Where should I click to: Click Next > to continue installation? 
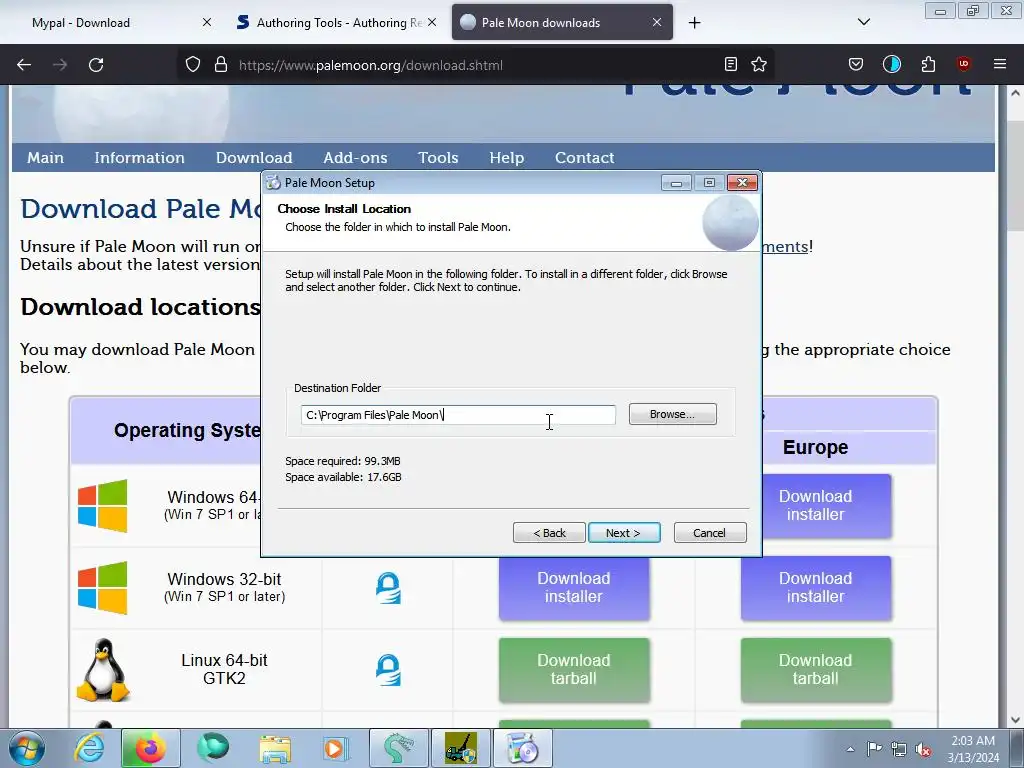pyautogui.click(x=624, y=533)
